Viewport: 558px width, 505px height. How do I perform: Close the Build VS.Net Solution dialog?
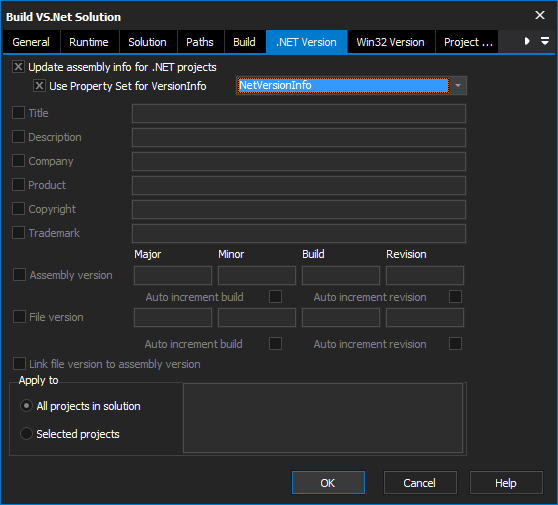[540, 15]
